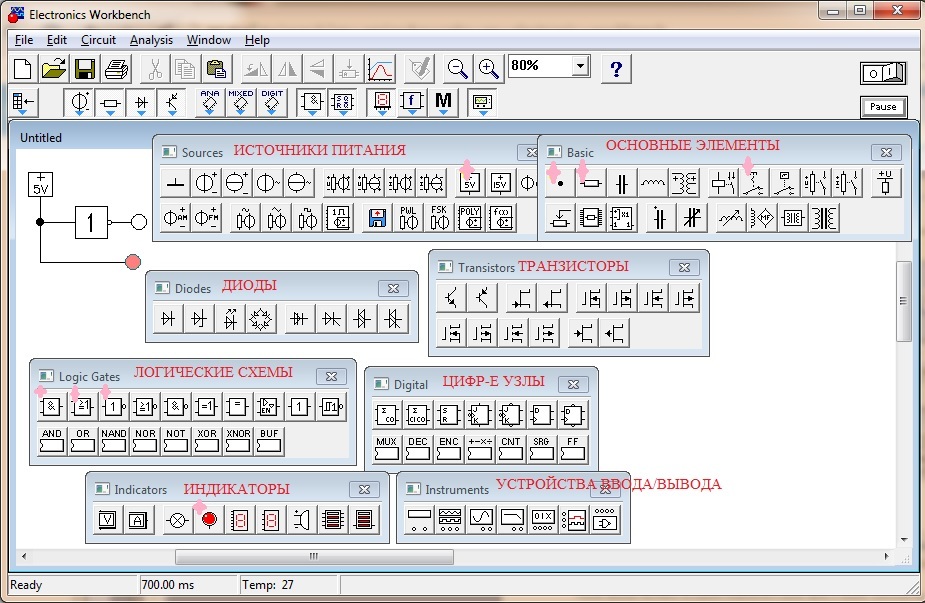Viewport: 925px width, 603px height.
Task: Open the Transistors parts bin dropdown
Action: 172,103
